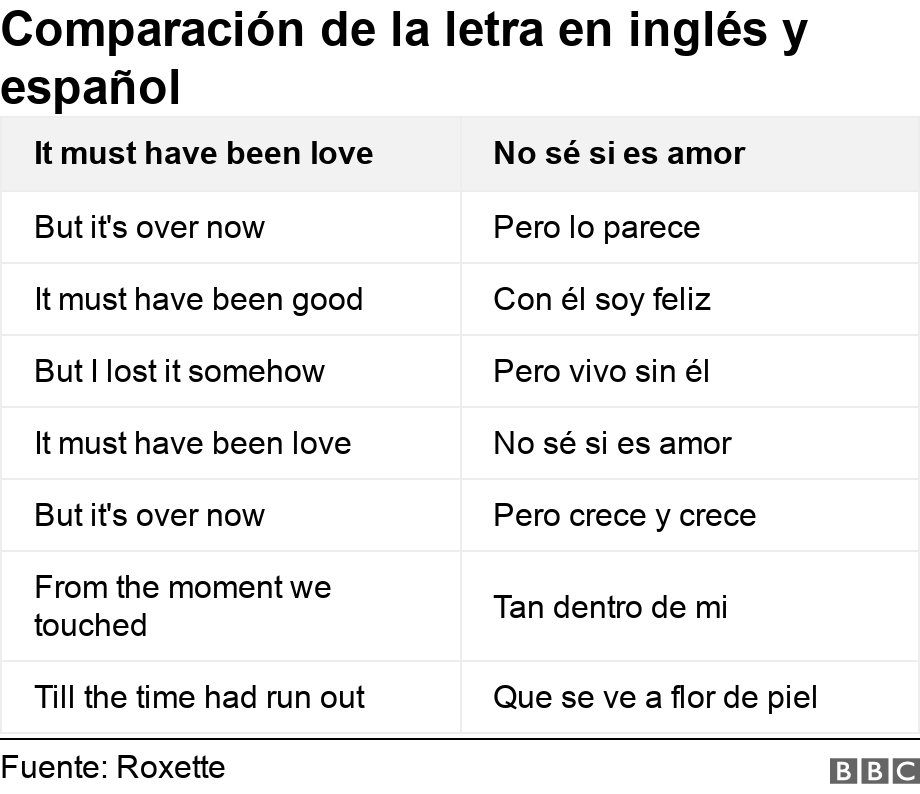Screen dimensions: 920x794
Task: Click the 'Que se ve a flor de piel' cell
Action: (690, 697)
